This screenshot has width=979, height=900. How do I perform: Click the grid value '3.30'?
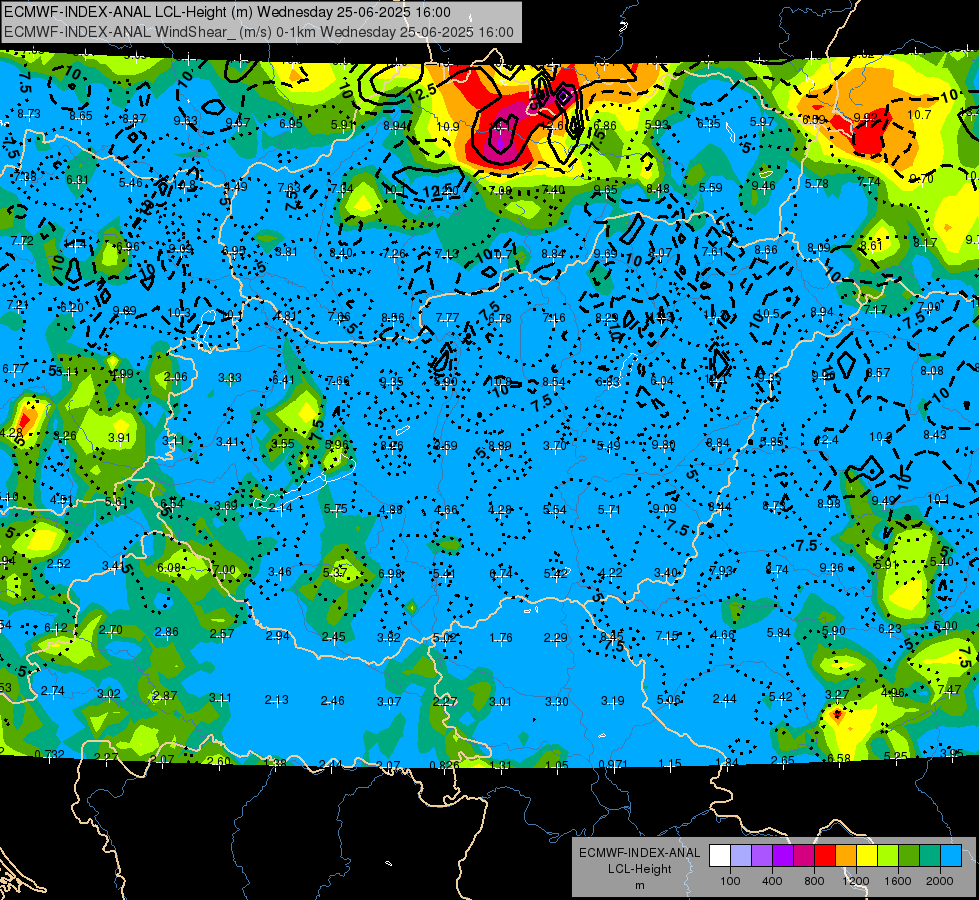coord(556,701)
